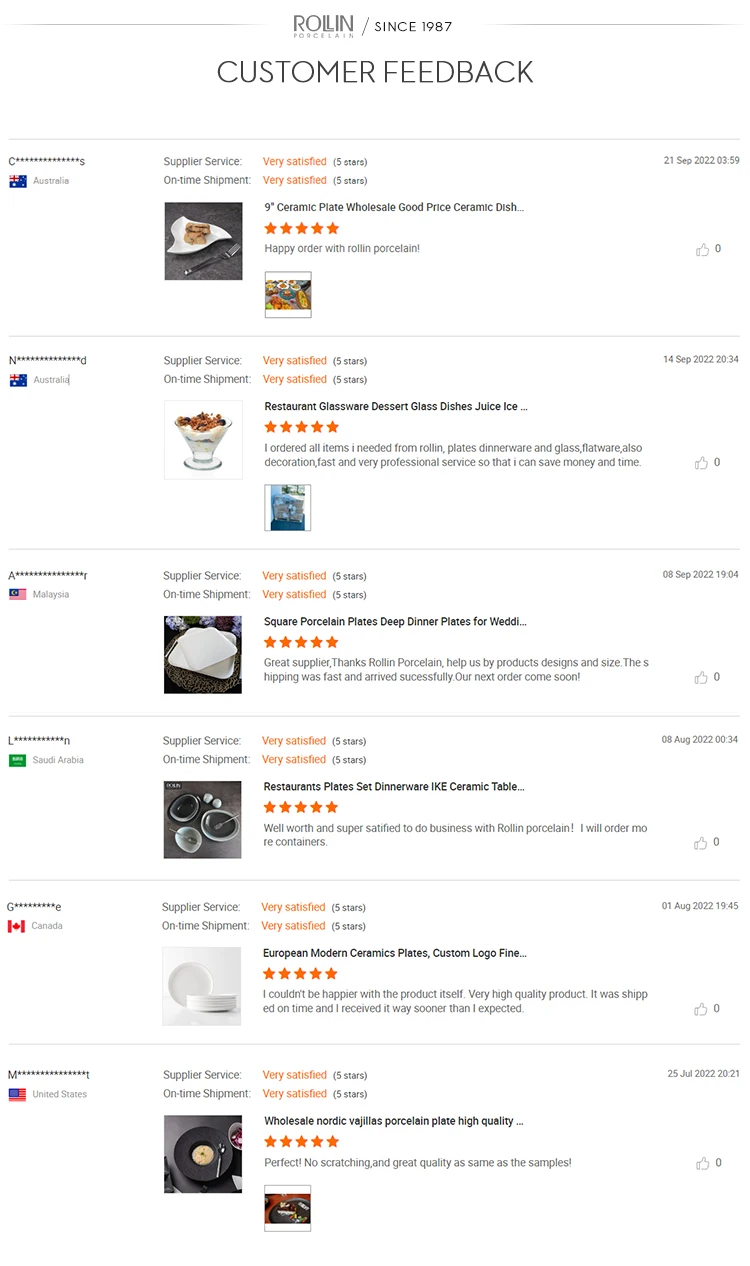The width and height of the screenshot is (750, 1266).
Task: Like the review from Australia customer C***s
Action: [x=702, y=250]
